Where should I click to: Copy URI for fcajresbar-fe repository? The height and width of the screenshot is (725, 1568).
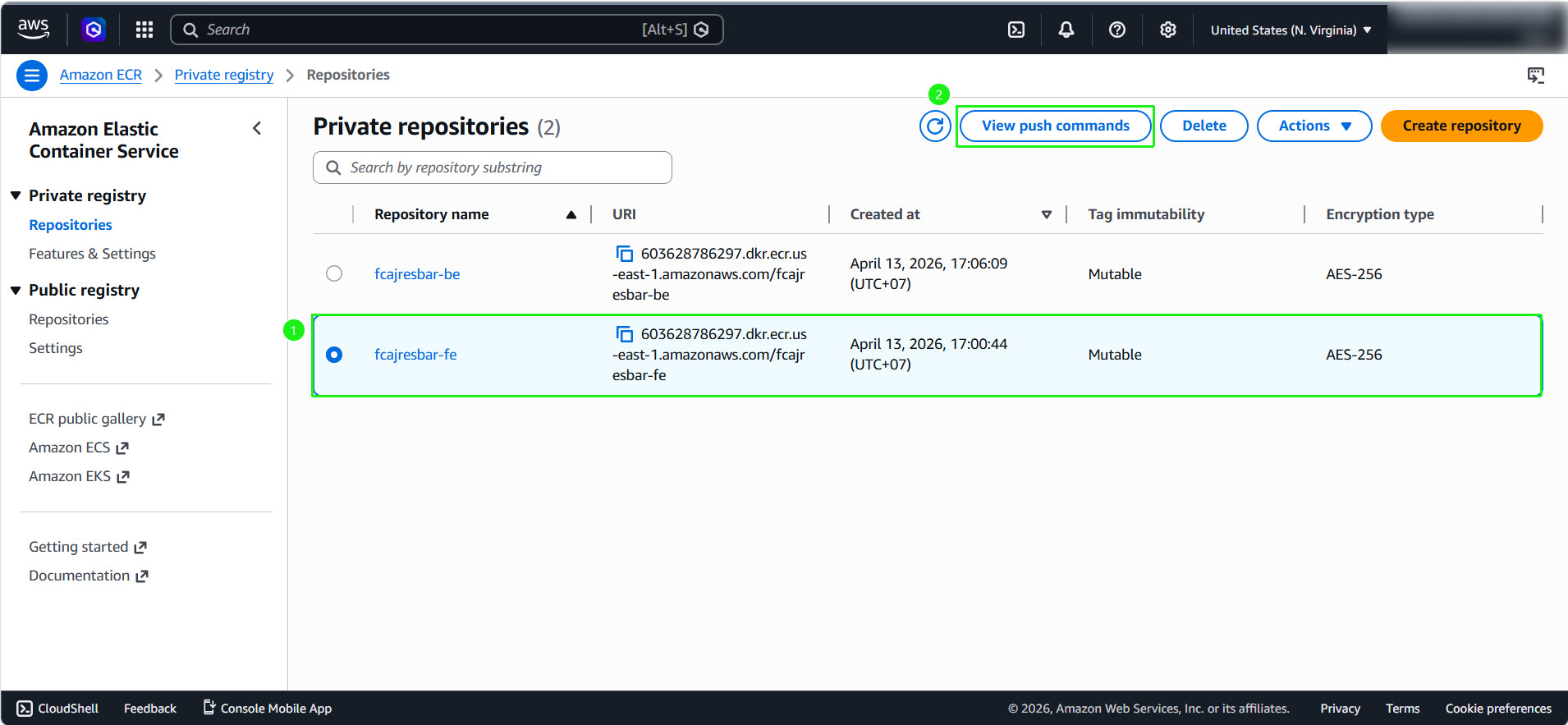point(625,334)
